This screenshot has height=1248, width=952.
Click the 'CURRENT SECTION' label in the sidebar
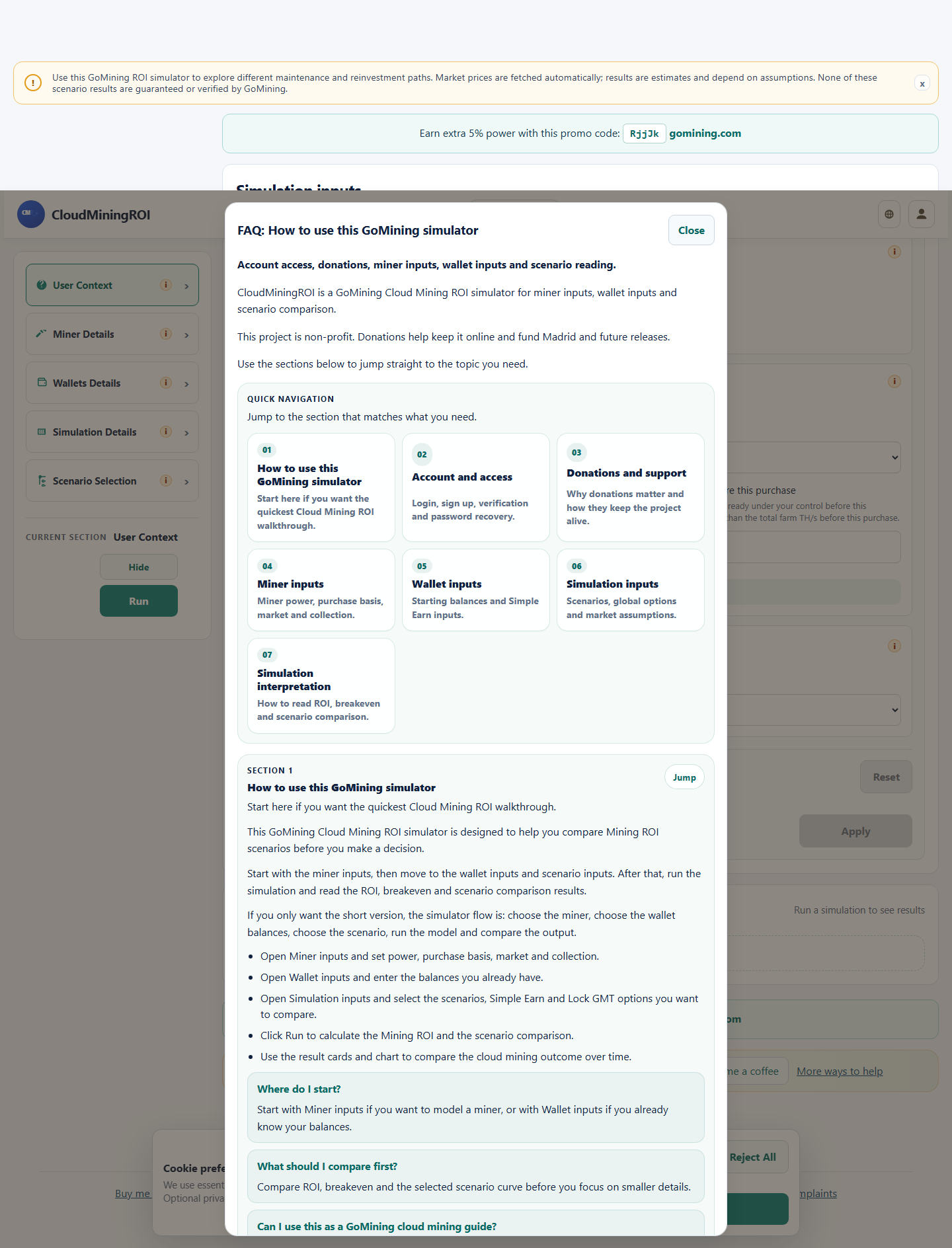point(66,537)
